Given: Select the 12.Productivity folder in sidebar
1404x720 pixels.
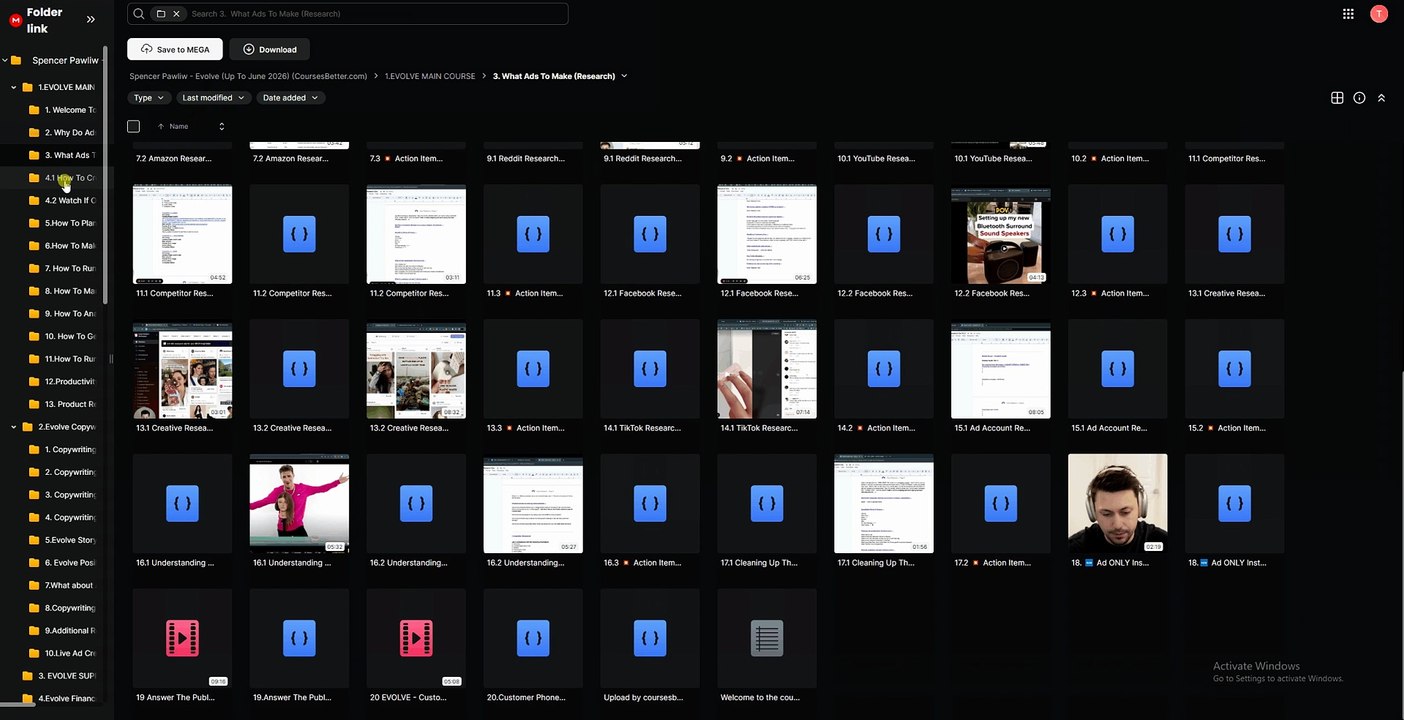Looking at the screenshot, I should (x=62, y=382).
